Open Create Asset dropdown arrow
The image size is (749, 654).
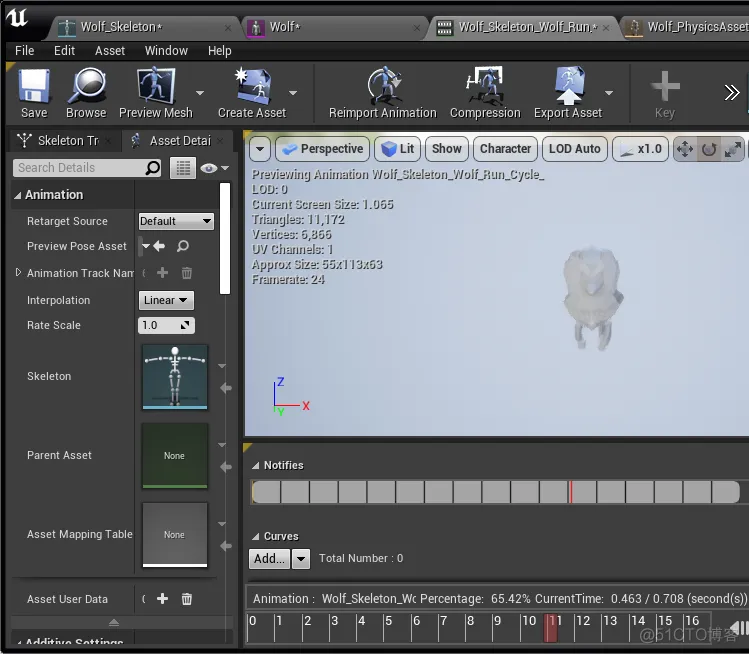(x=293, y=93)
